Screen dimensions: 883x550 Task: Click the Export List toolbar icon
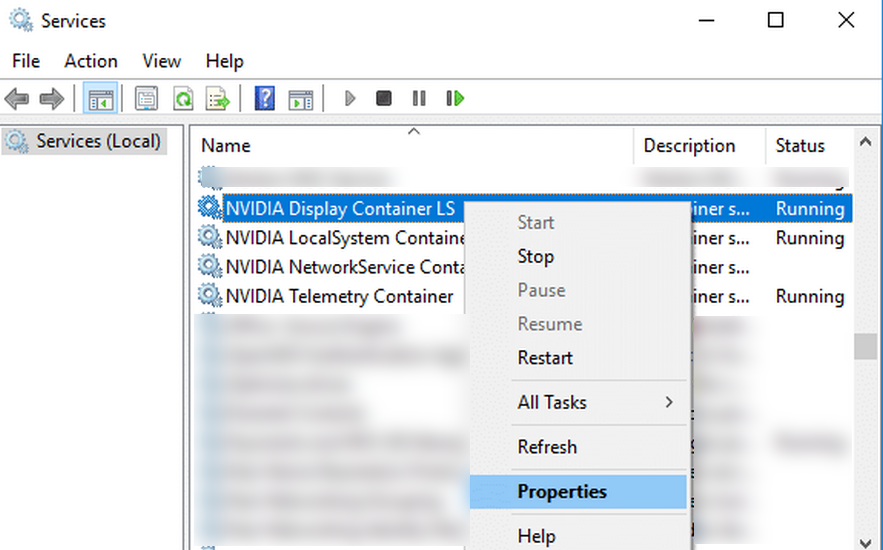click(x=218, y=99)
